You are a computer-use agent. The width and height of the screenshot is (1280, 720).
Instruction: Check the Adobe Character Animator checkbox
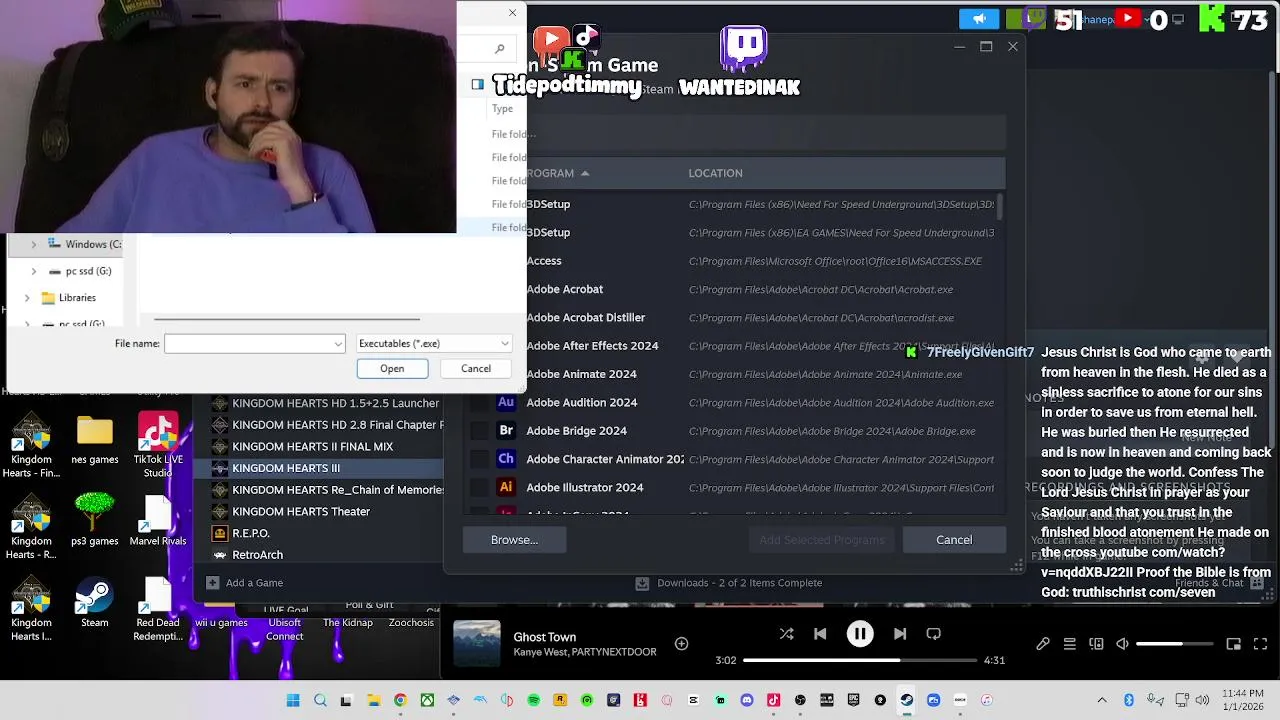(x=480, y=459)
